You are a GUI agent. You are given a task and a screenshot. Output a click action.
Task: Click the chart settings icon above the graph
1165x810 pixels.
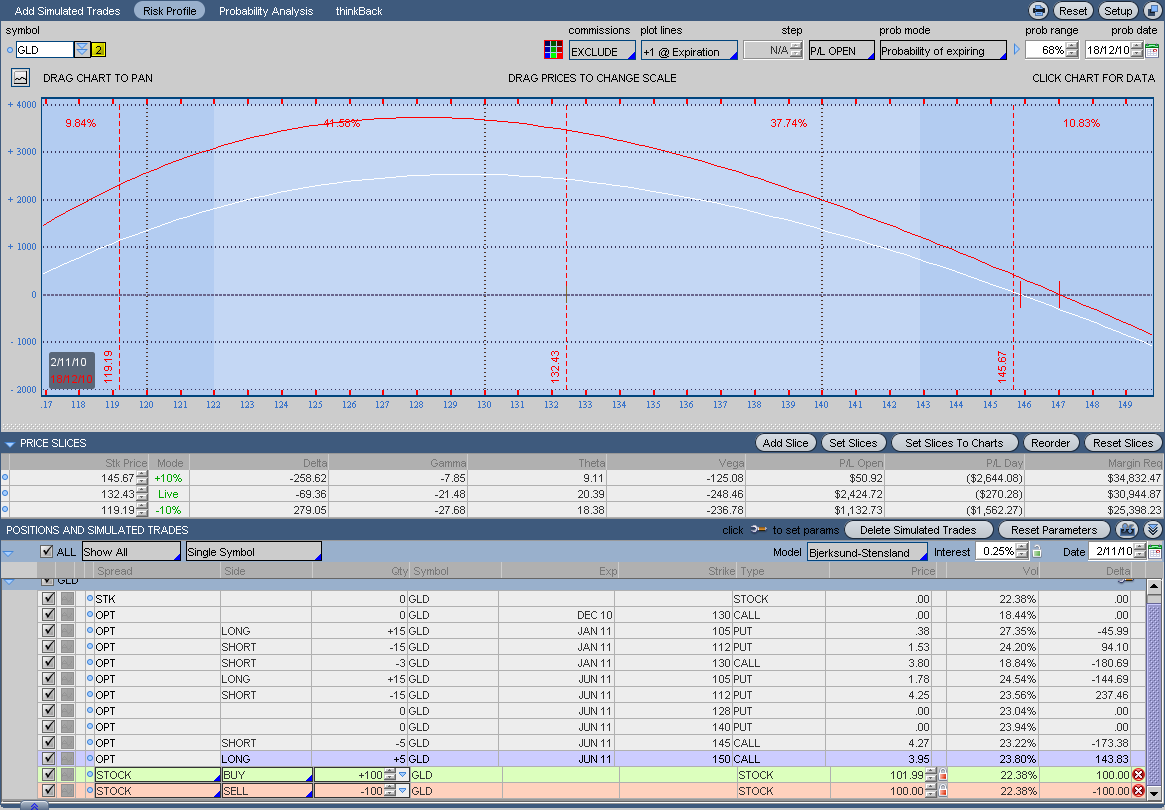point(20,77)
